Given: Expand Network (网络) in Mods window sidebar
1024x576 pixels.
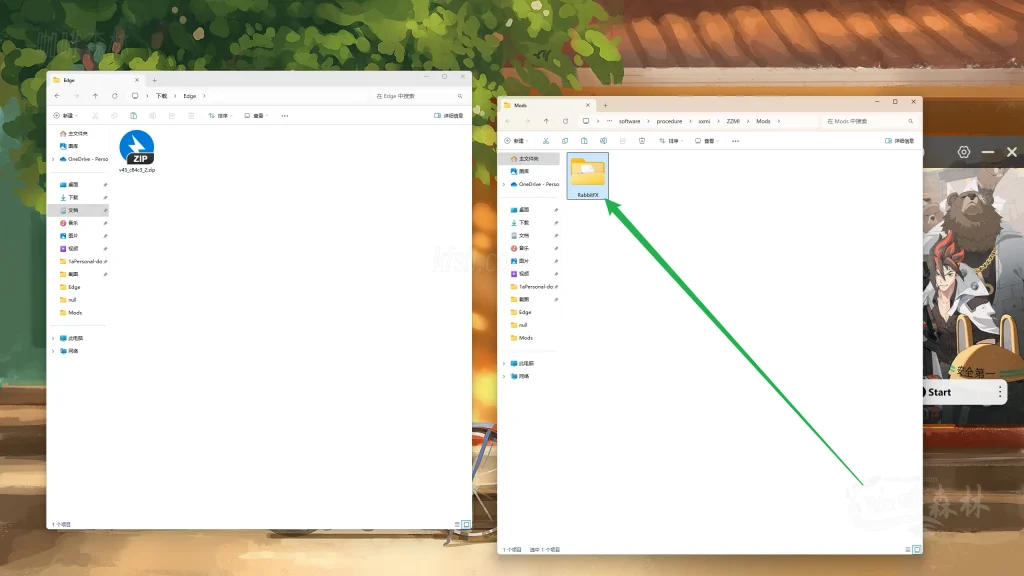Looking at the screenshot, I should [x=504, y=376].
